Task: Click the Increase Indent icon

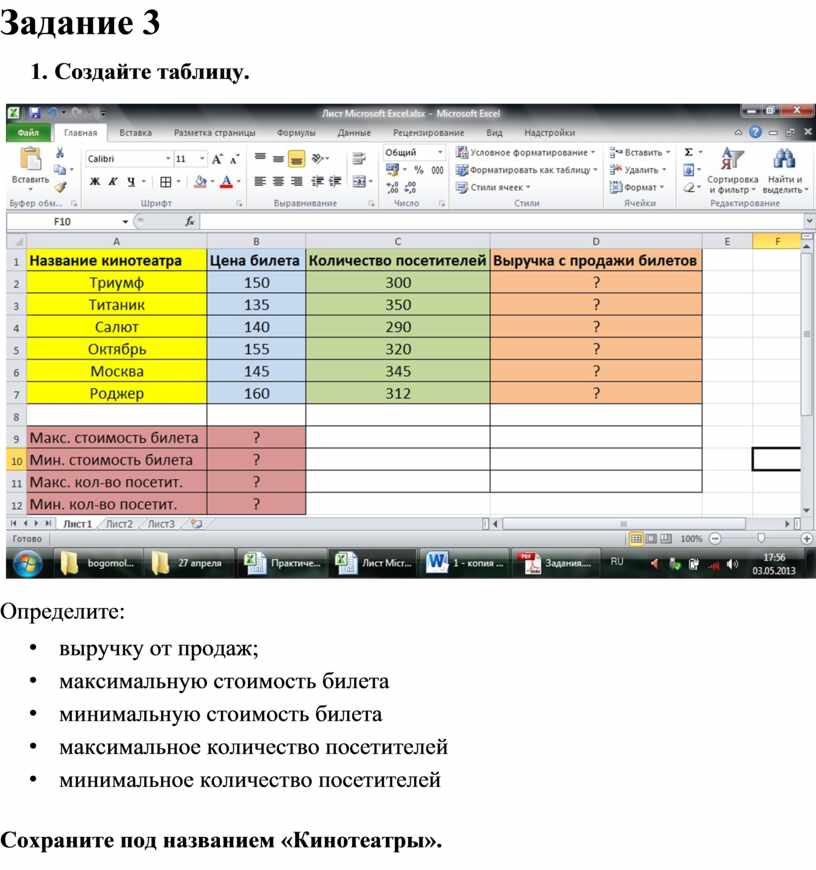Action: (x=335, y=181)
